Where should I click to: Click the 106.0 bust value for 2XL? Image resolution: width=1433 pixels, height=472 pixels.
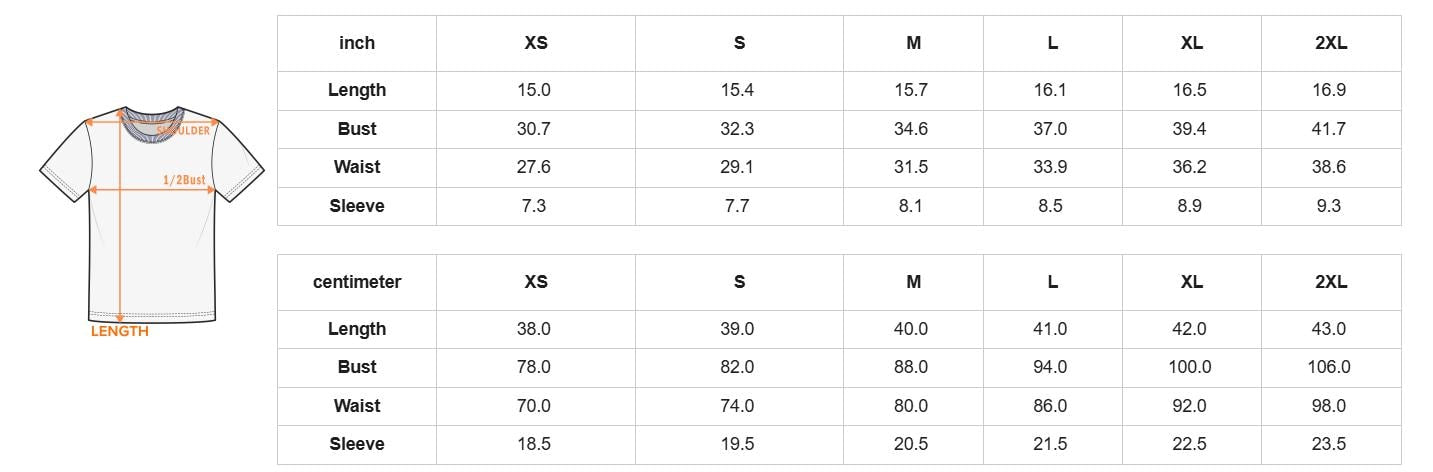1329,367
